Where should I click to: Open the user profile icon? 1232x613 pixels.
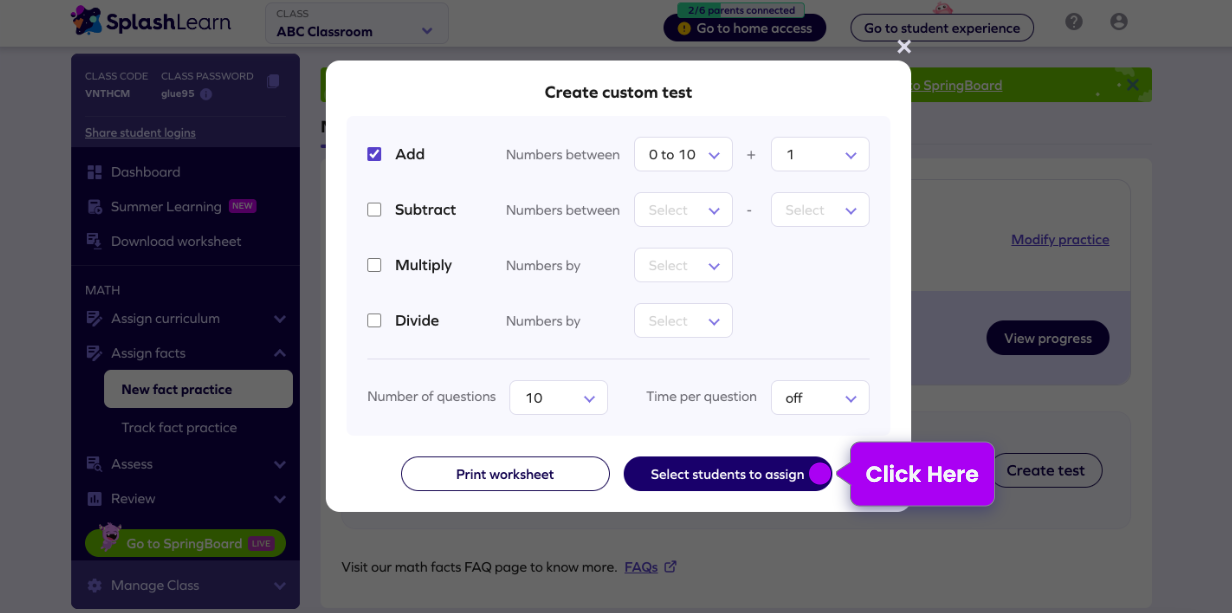pos(1118,22)
